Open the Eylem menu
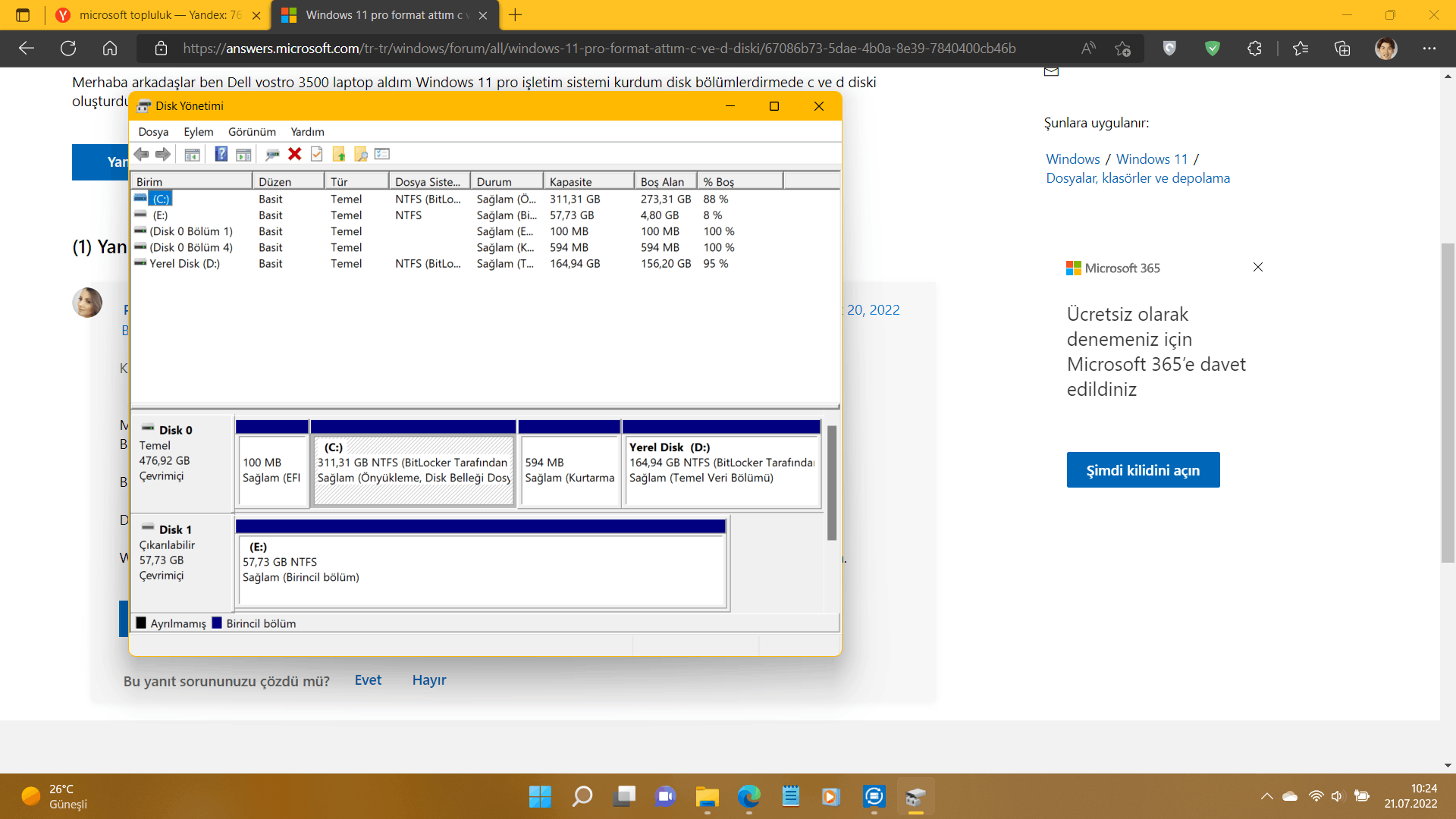This screenshot has height=819, width=1456. (x=198, y=131)
